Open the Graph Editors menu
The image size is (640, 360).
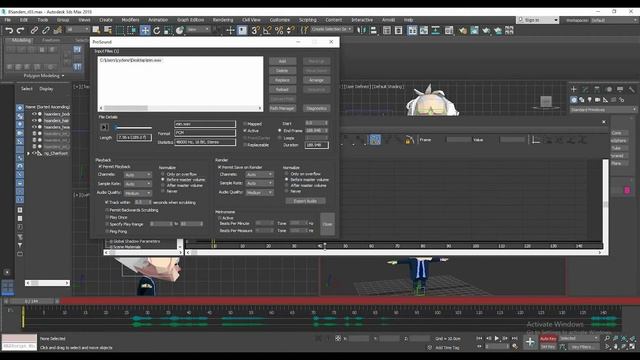click(190, 20)
